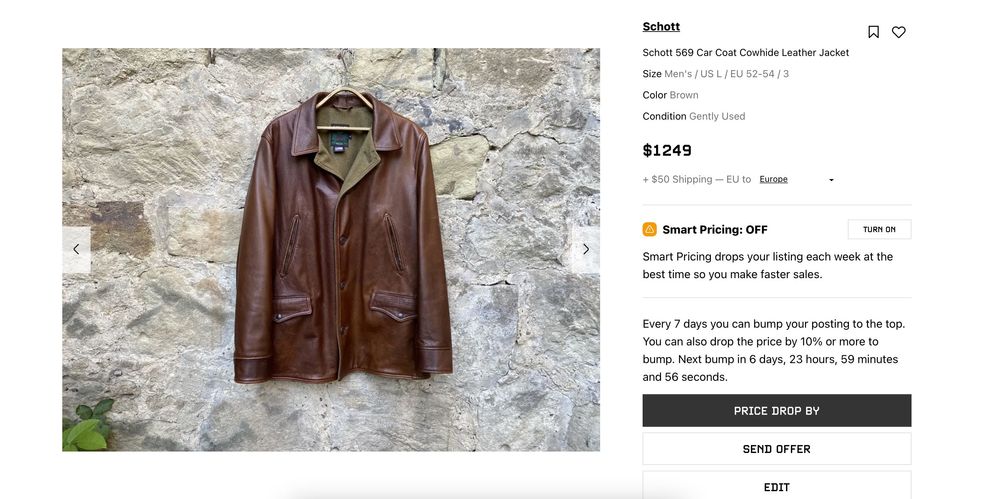Open the Schott brand page link

pyautogui.click(x=661, y=27)
